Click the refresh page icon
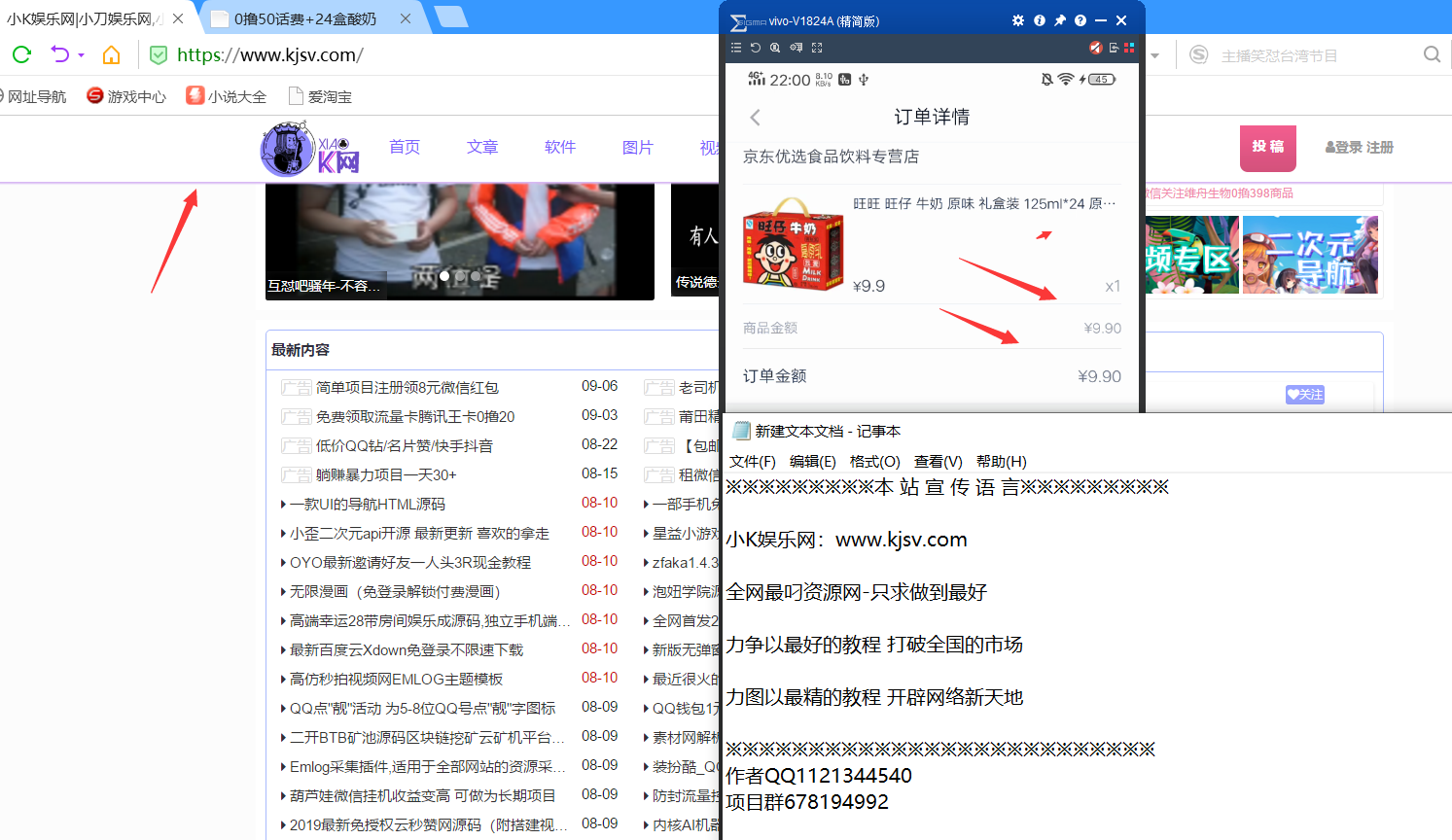1452x840 pixels. coord(20,55)
